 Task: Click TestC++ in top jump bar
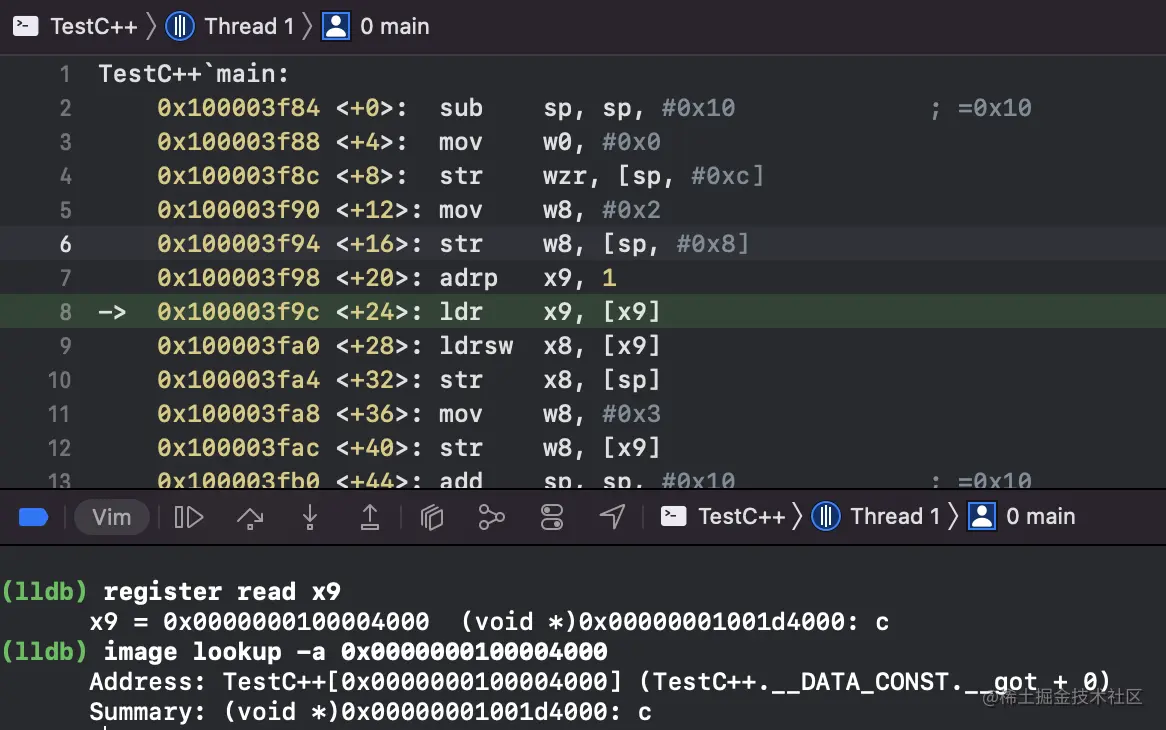coord(94,27)
